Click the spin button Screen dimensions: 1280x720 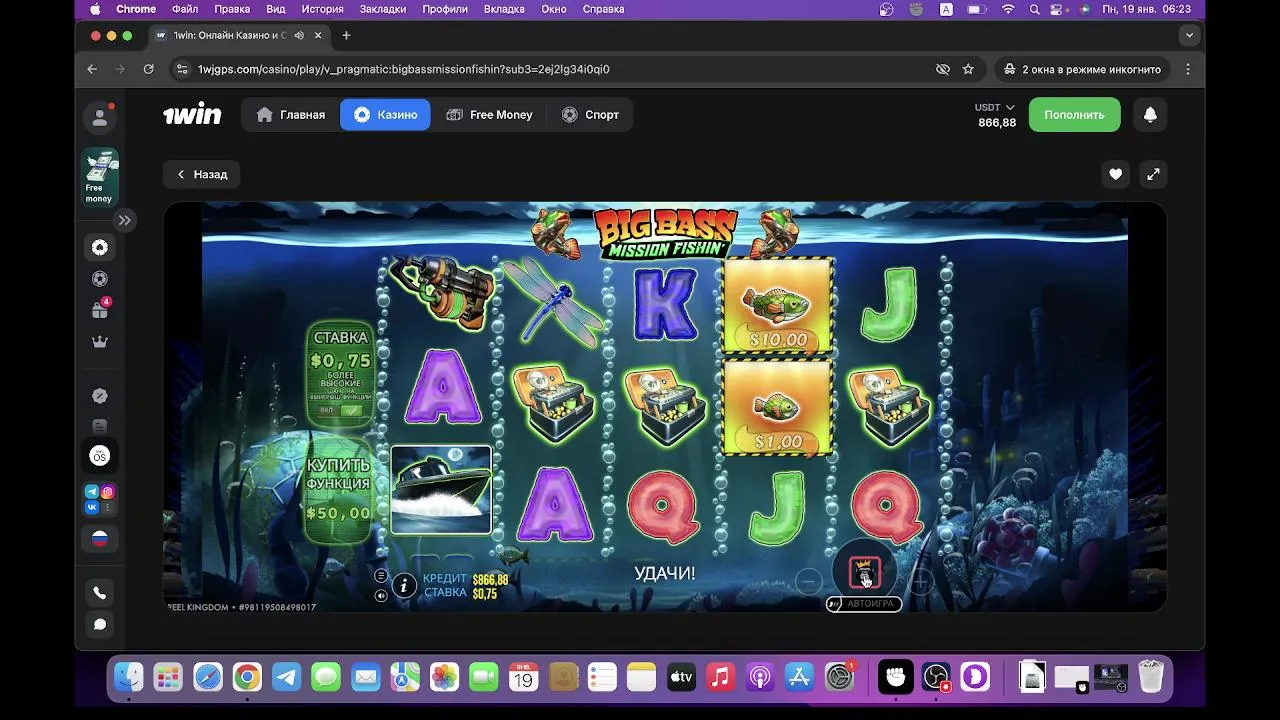[864, 573]
